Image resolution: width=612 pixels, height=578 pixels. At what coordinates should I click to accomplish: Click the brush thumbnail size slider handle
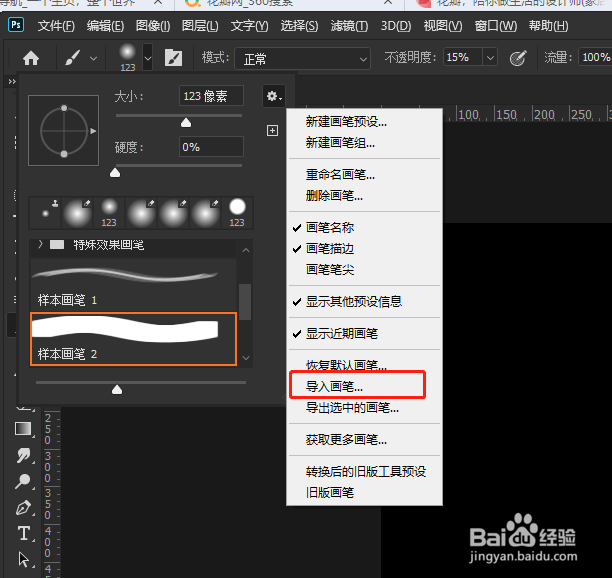(x=117, y=389)
